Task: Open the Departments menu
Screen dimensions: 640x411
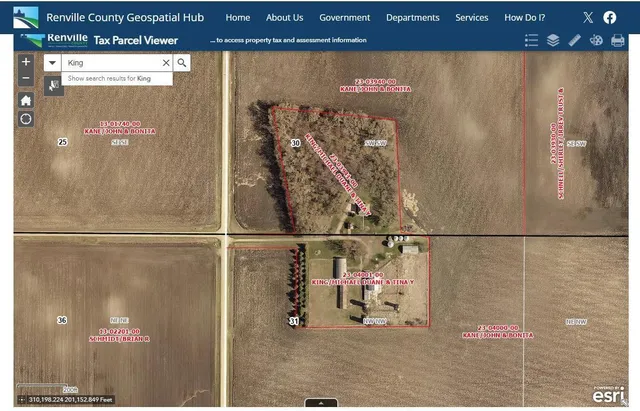Action: click(412, 17)
